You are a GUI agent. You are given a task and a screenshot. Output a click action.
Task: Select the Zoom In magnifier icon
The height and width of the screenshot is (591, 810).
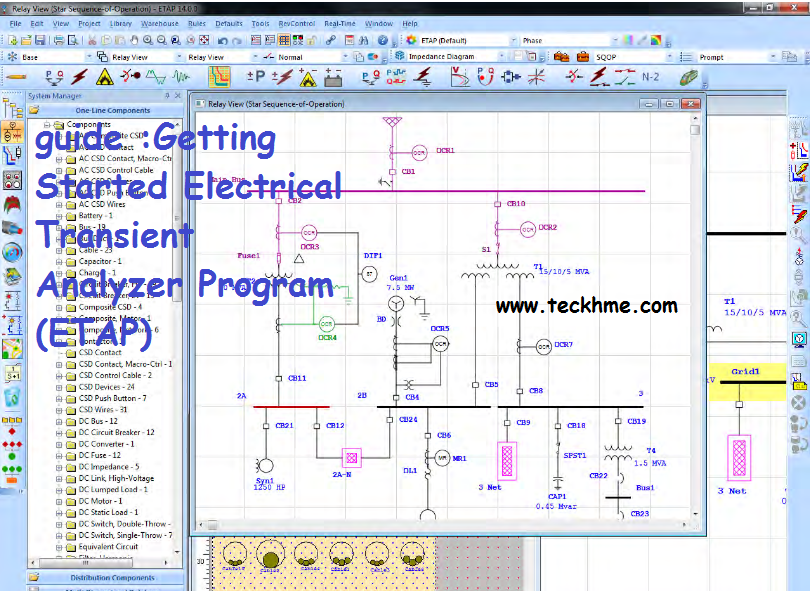[x=148, y=40]
